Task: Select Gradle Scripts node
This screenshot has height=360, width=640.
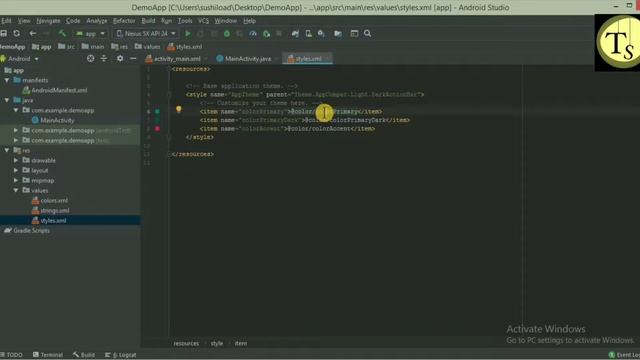Action: click(x=31, y=231)
